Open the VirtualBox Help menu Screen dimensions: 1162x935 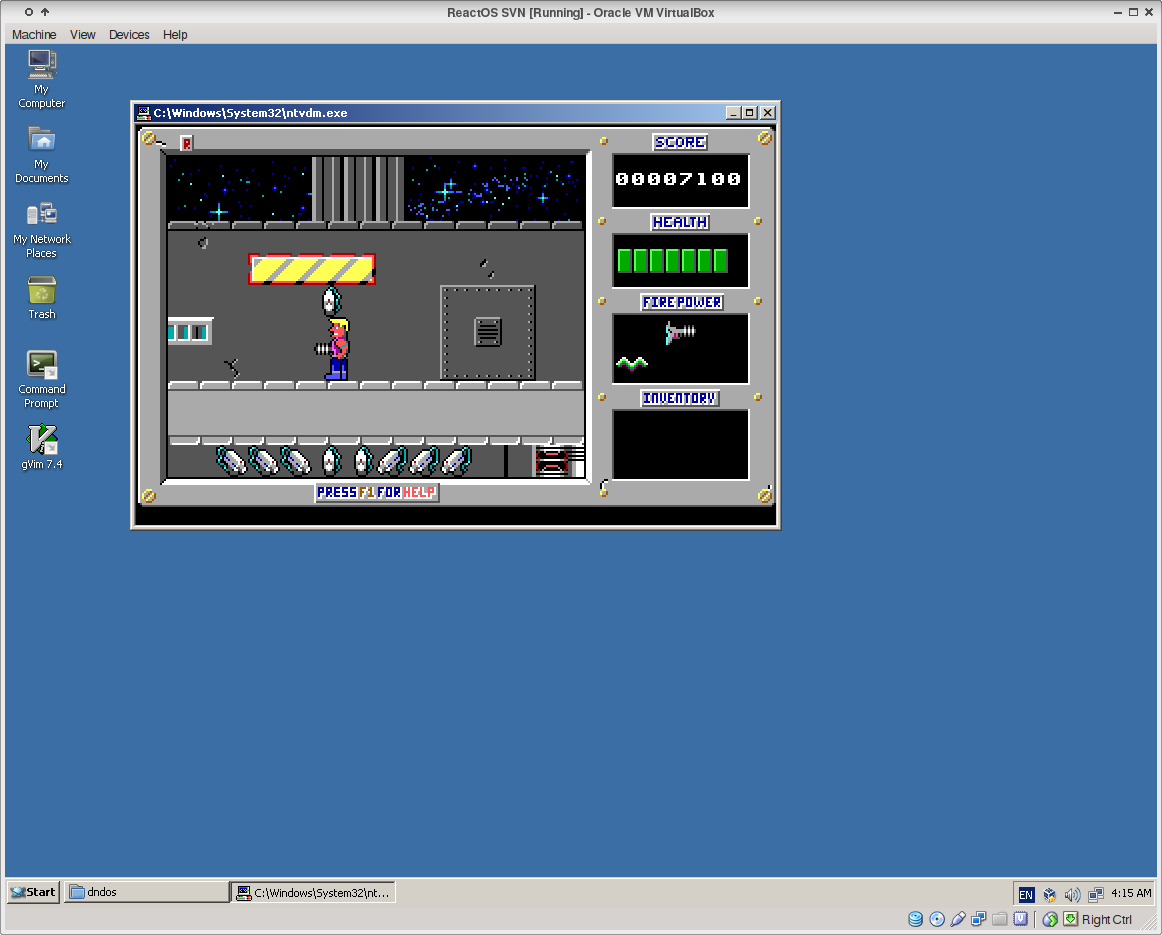(175, 35)
